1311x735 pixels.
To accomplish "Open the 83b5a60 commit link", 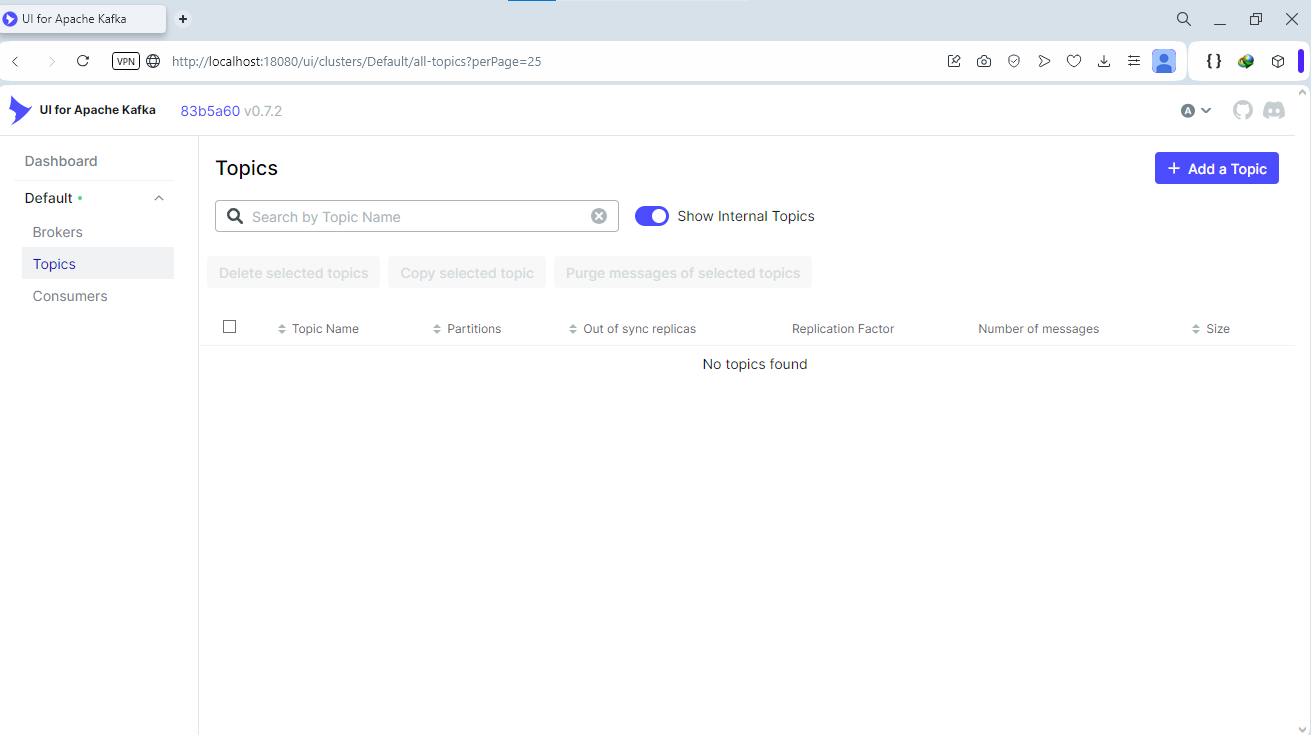I will (x=210, y=111).
